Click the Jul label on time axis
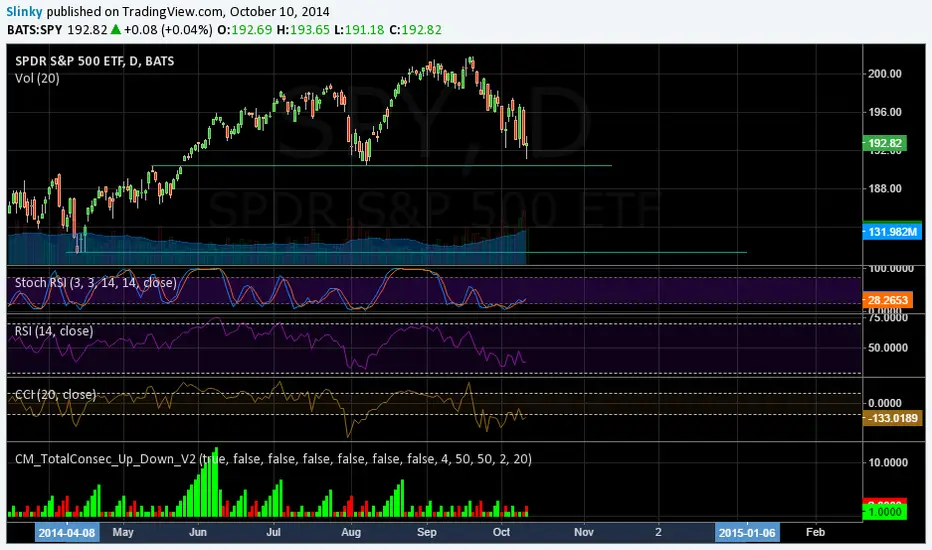The image size is (932, 550). coord(273,532)
